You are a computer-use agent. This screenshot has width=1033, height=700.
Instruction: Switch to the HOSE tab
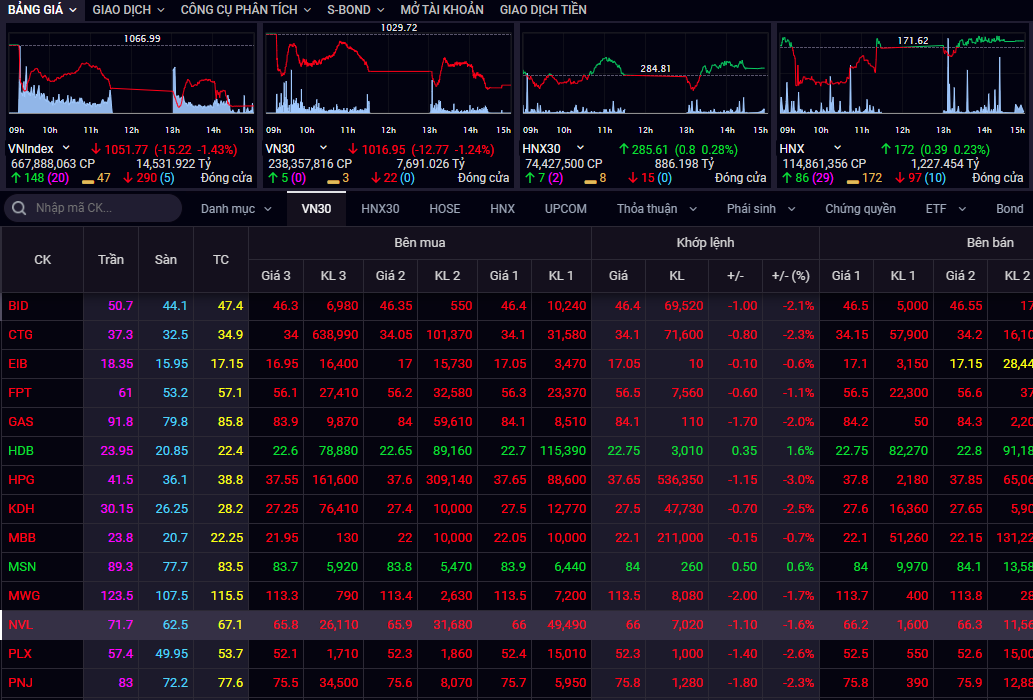tap(445, 209)
